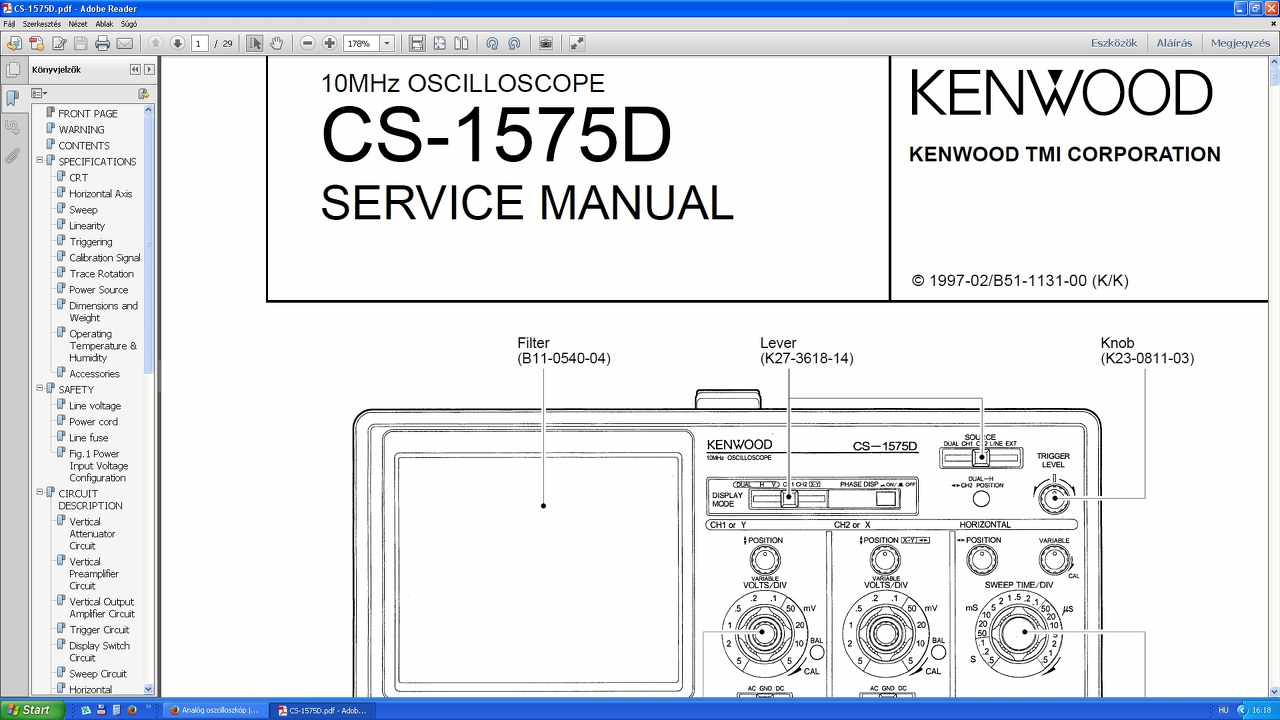The height and width of the screenshot is (720, 1280).
Task: Jump to the WARNING bookmark
Action: (81, 129)
